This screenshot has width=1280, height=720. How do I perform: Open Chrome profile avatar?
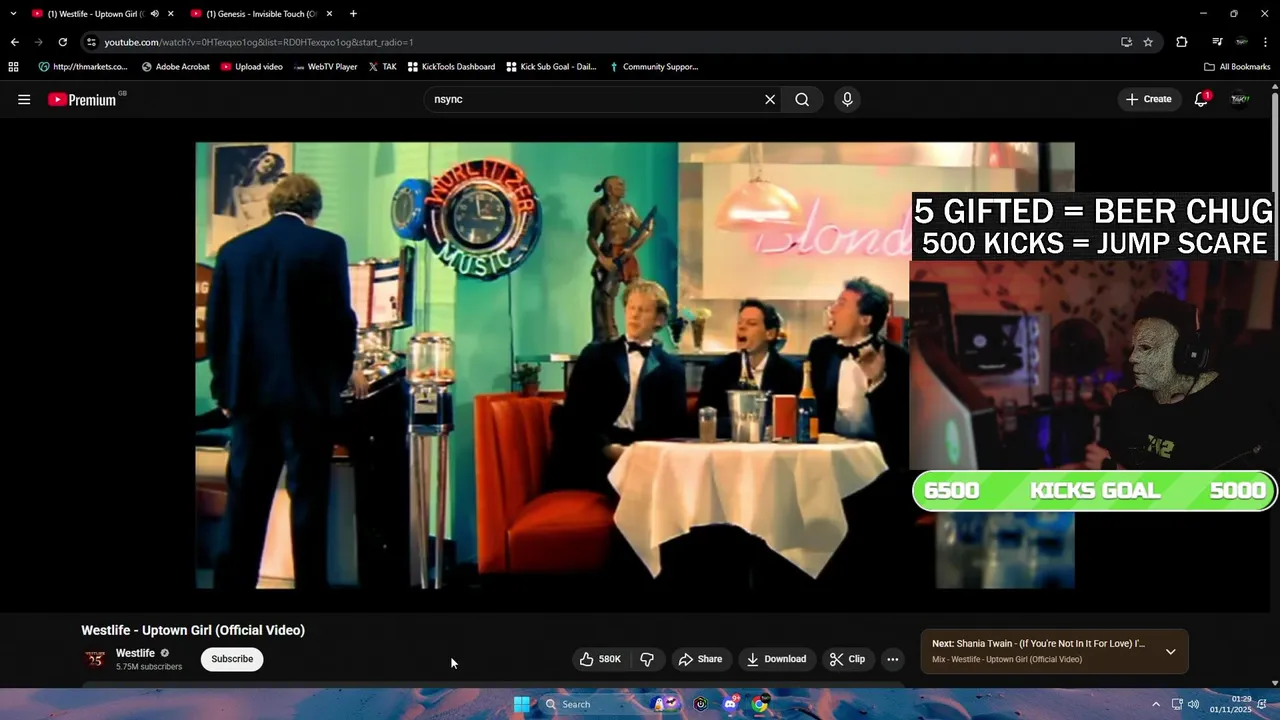[1241, 42]
